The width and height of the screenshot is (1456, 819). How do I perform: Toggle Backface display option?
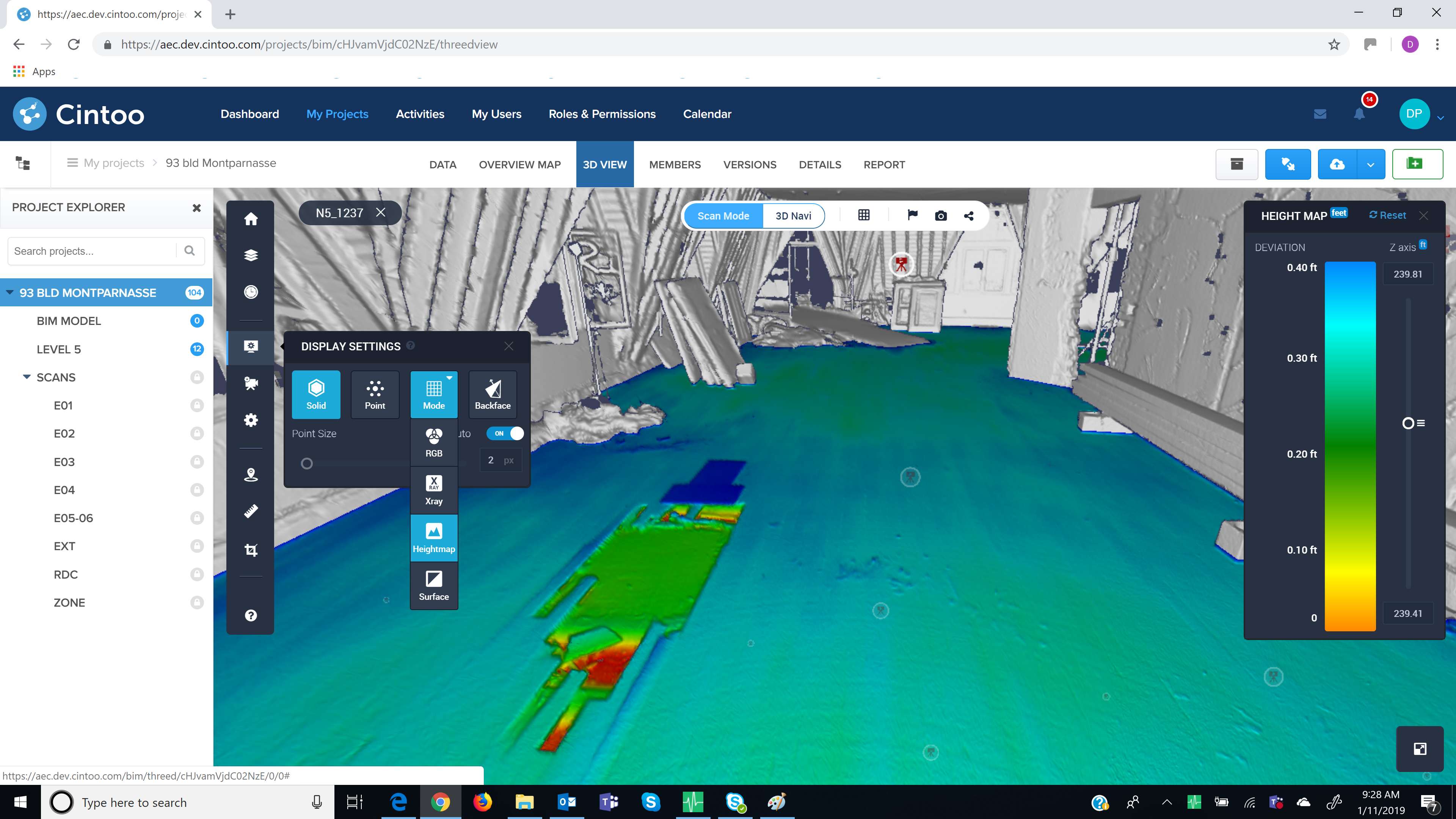(x=492, y=394)
